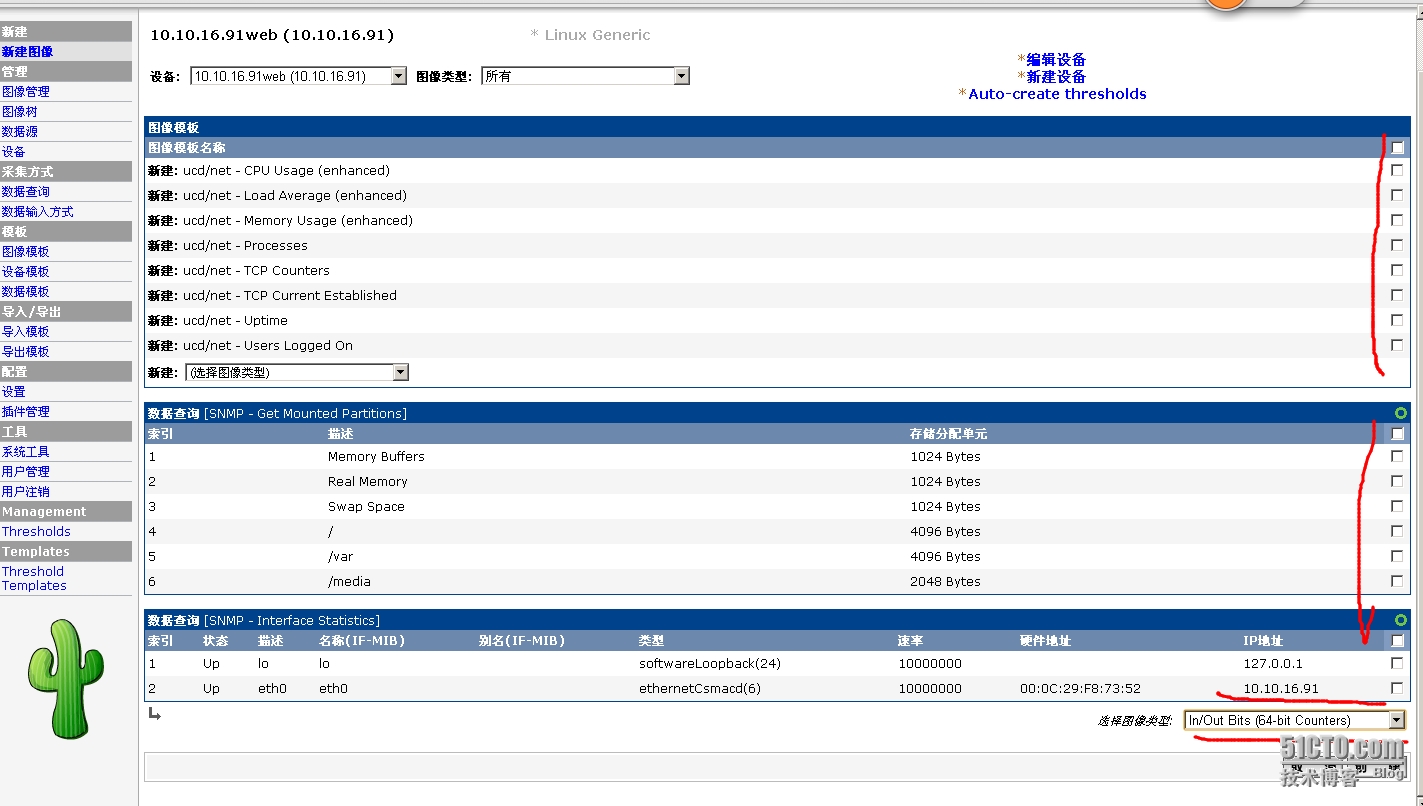Open 设备模板 sidebar item
1423x806 pixels.
[x=26, y=271]
